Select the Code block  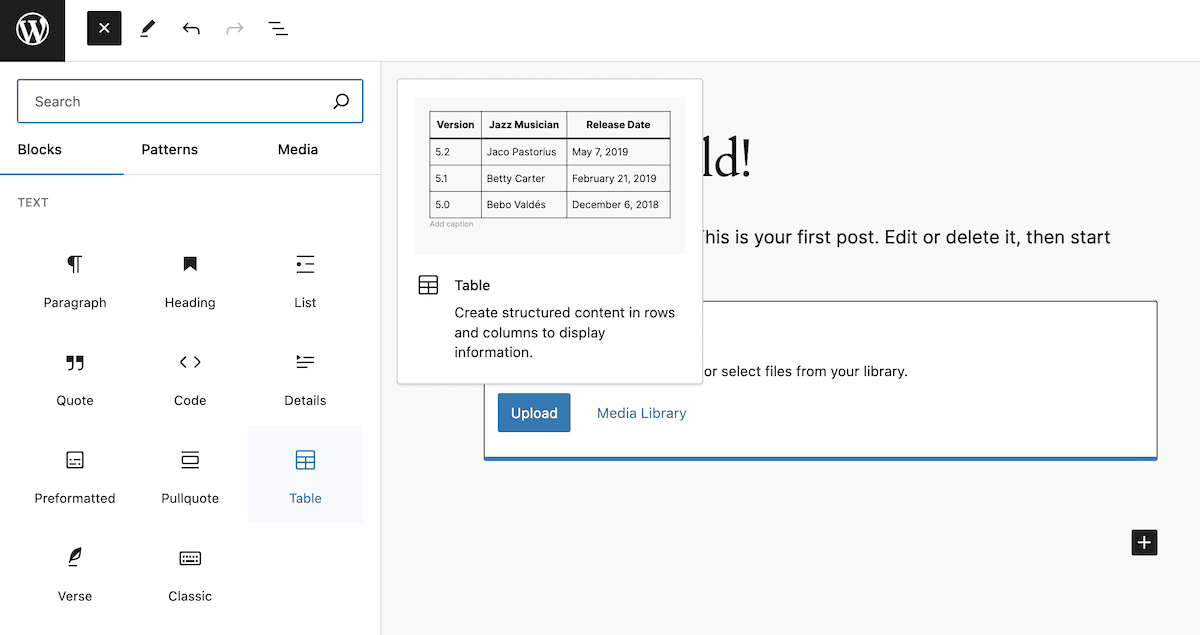click(190, 381)
